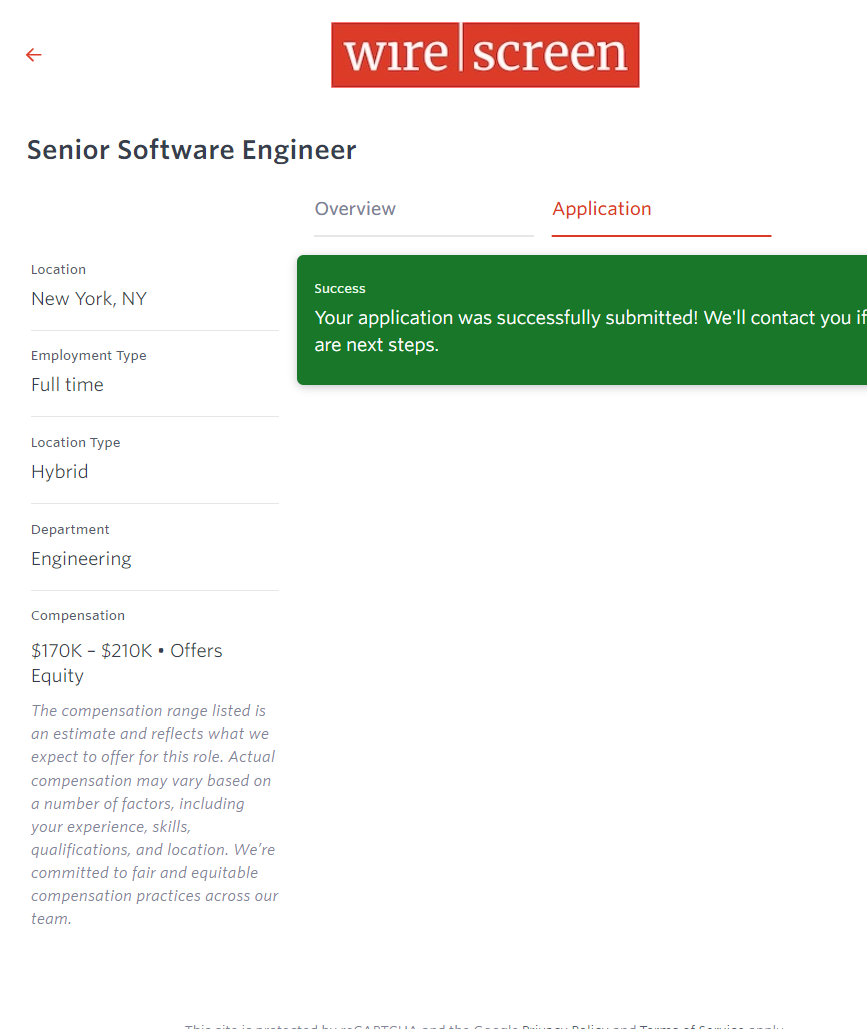The image size is (867, 1029).
Task: Click the "Location" field label
Action: point(58,270)
